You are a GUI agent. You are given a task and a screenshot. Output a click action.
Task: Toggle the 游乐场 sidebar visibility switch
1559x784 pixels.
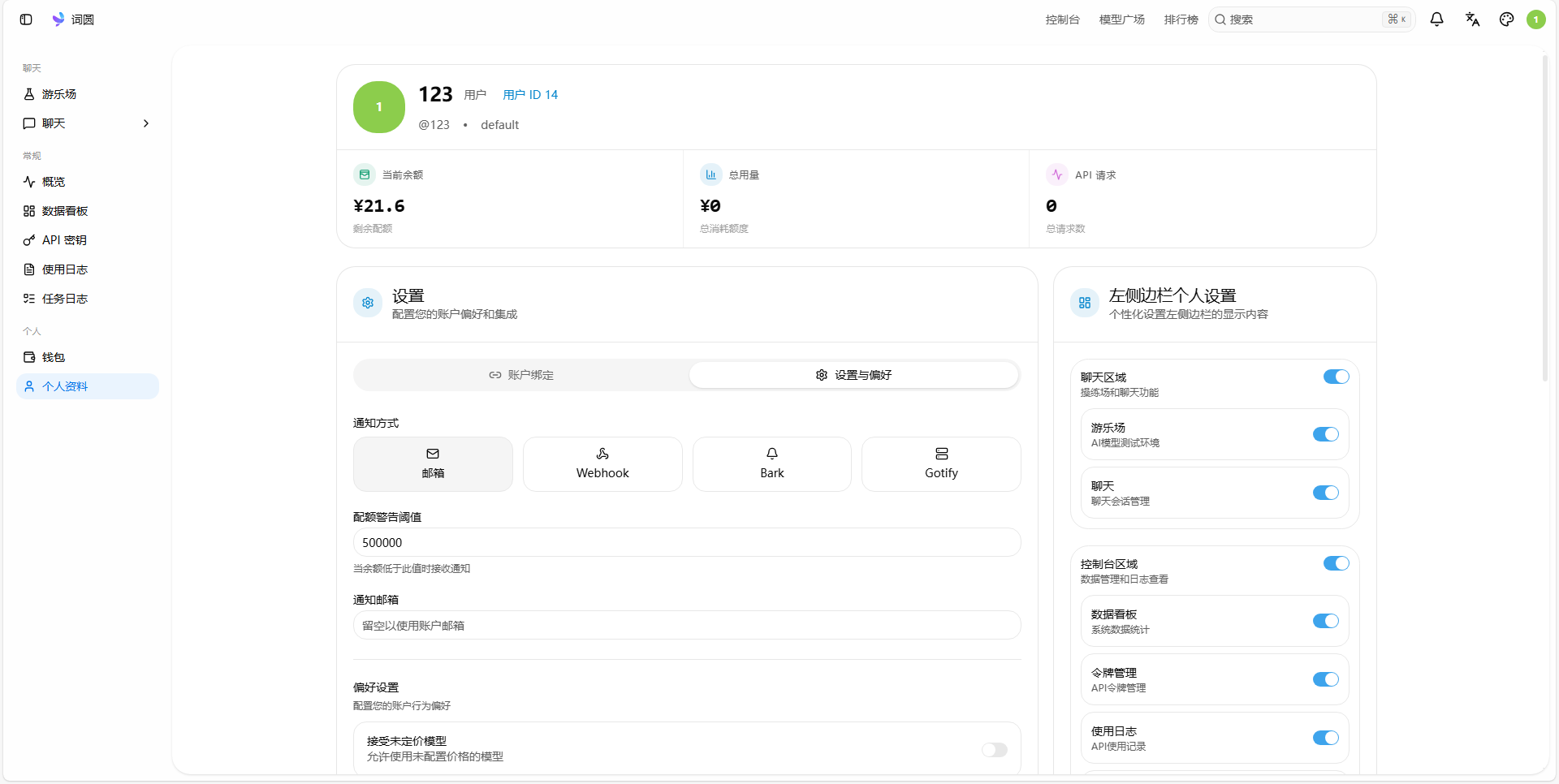point(1326,434)
